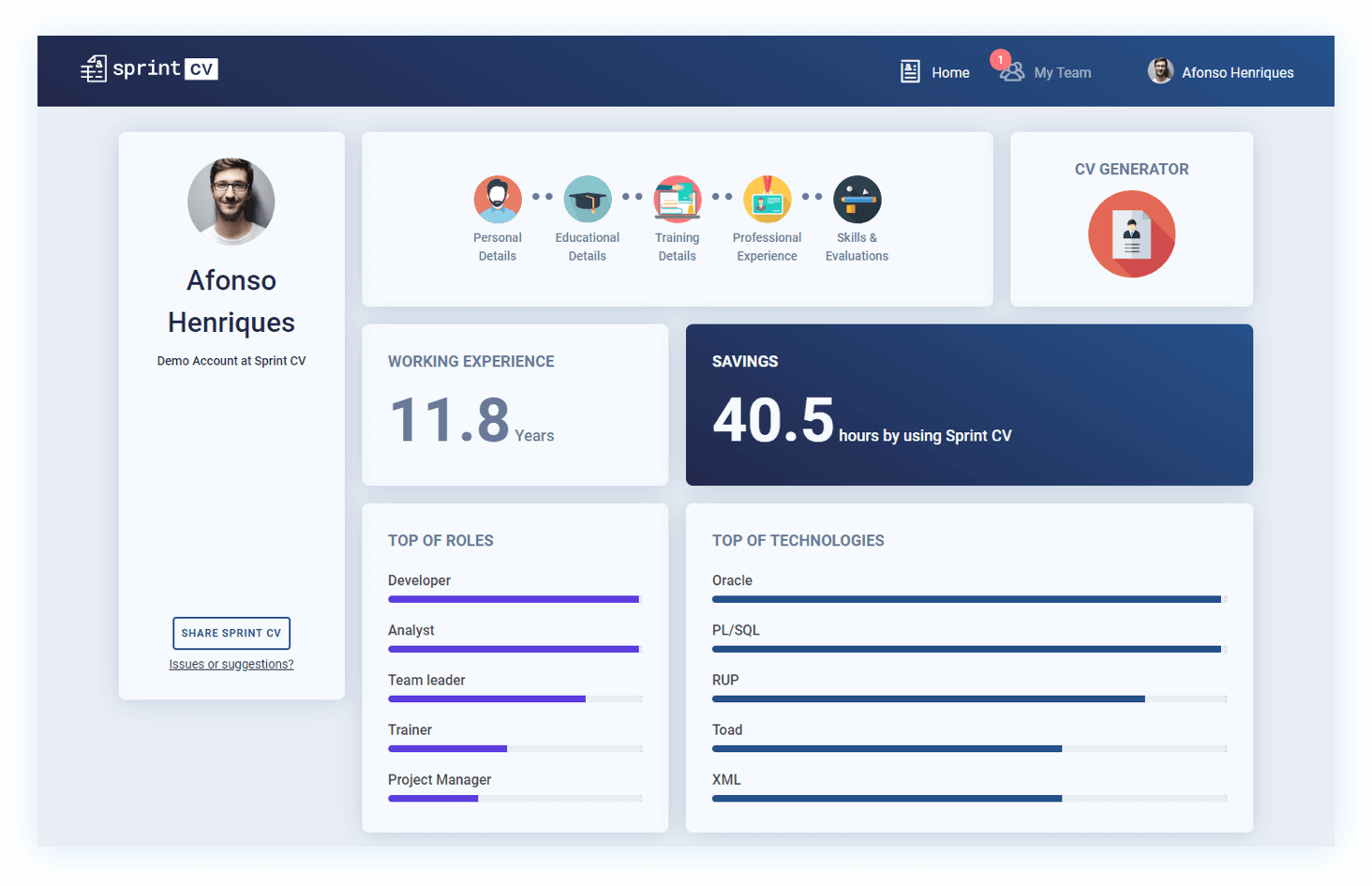Viewport: 1372px width, 886px height.
Task: Click the Working Experience years card
Action: point(514,405)
